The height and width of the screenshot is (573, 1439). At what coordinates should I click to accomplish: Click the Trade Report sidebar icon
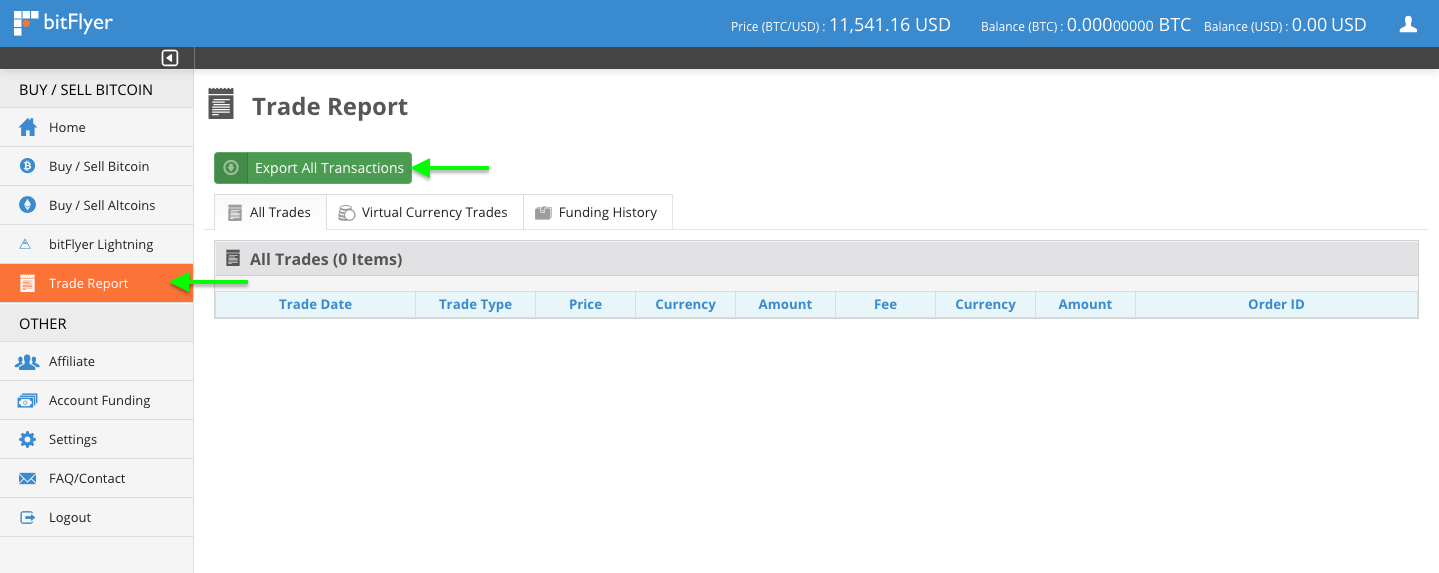pos(28,283)
